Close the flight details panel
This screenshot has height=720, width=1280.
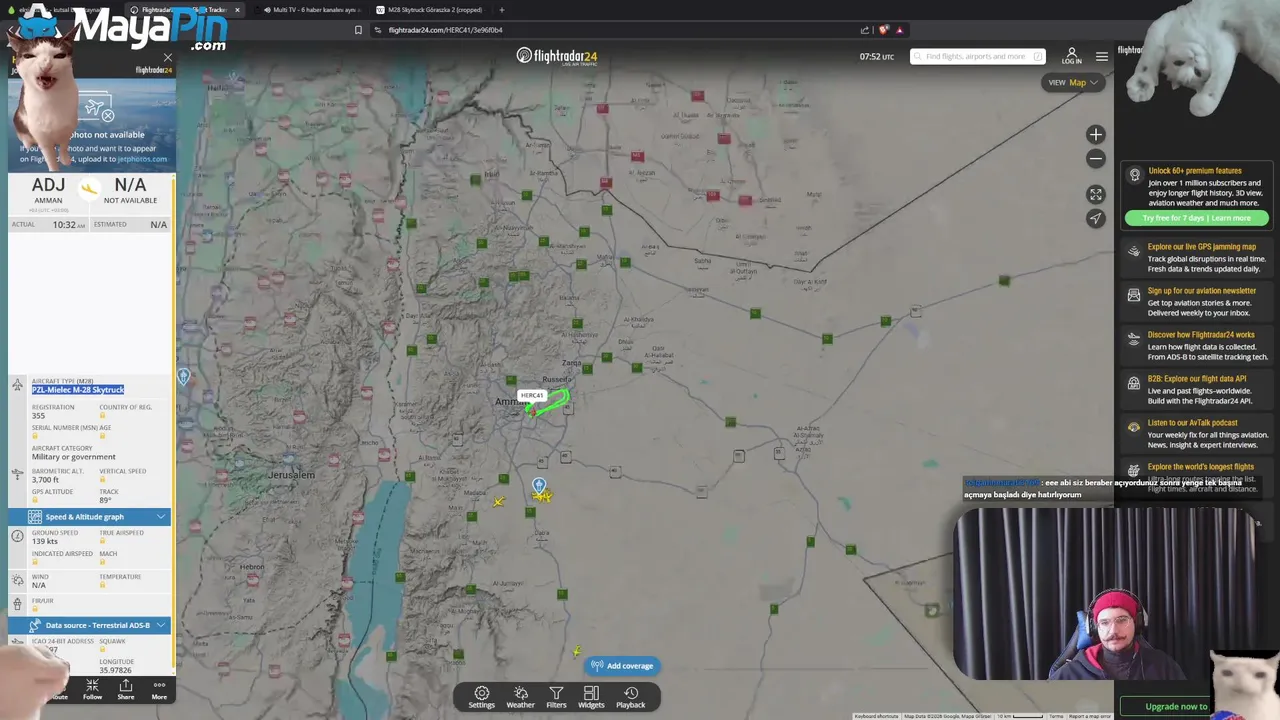[x=167, y=58]
